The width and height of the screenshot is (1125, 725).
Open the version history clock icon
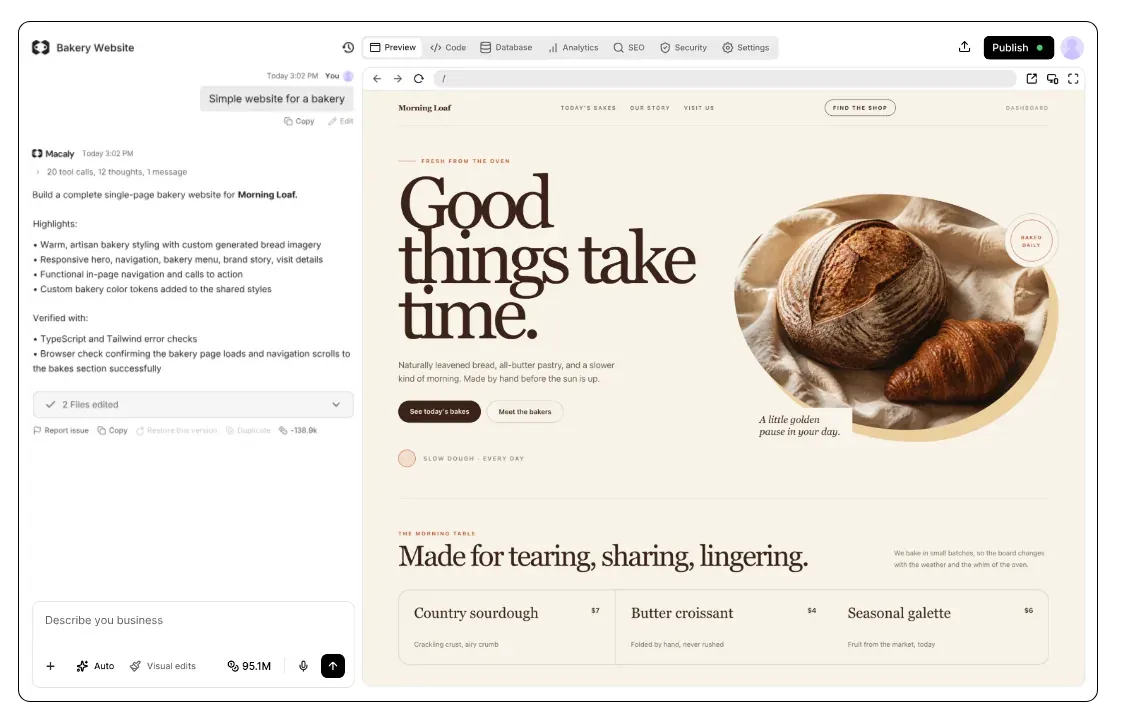(348, 47)
